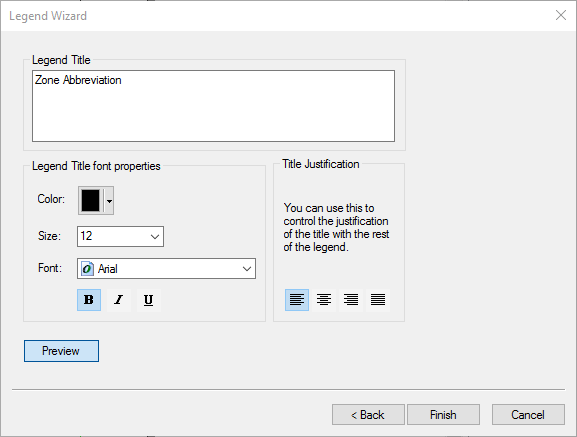The width and height of the screenshot is (577, 437).
Task: Select right title justification
Action: pos(351,300)
